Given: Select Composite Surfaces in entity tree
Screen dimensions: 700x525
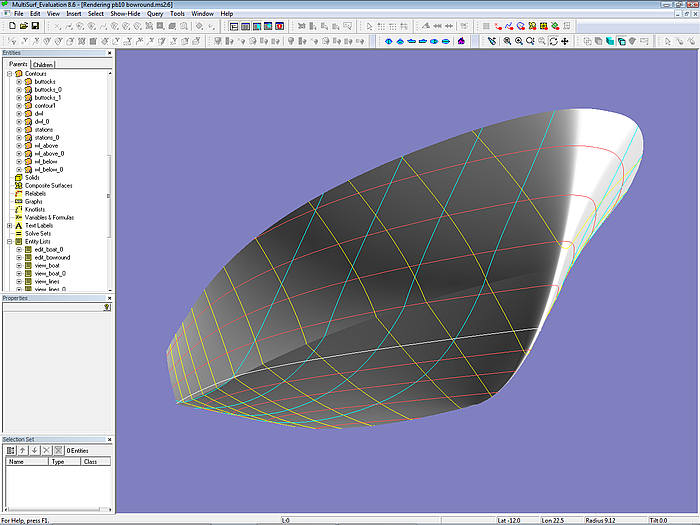Looking at the screenshot, I should point(48,185).
